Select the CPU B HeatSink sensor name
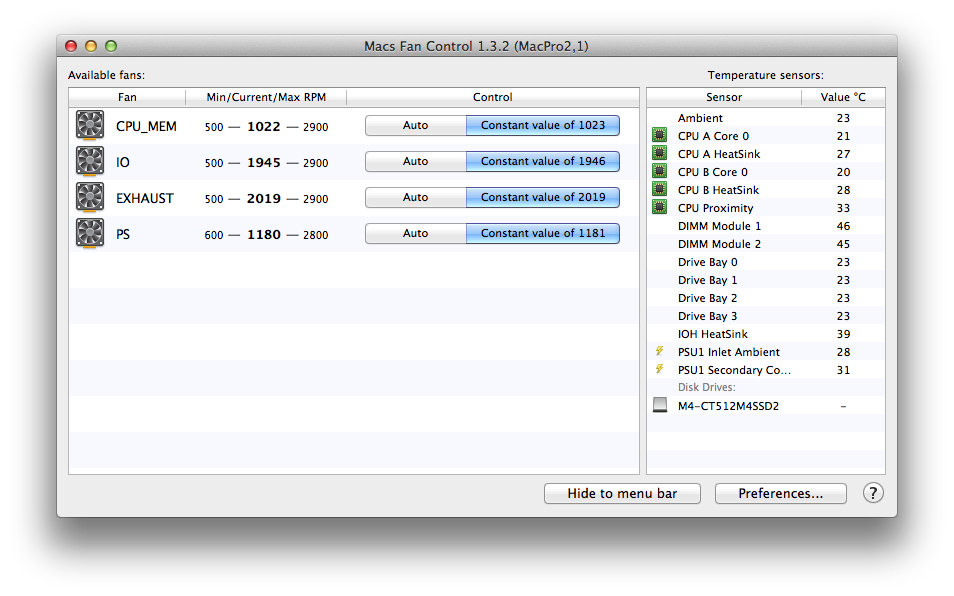The image size is (954, 596). [x=719, y=190]
